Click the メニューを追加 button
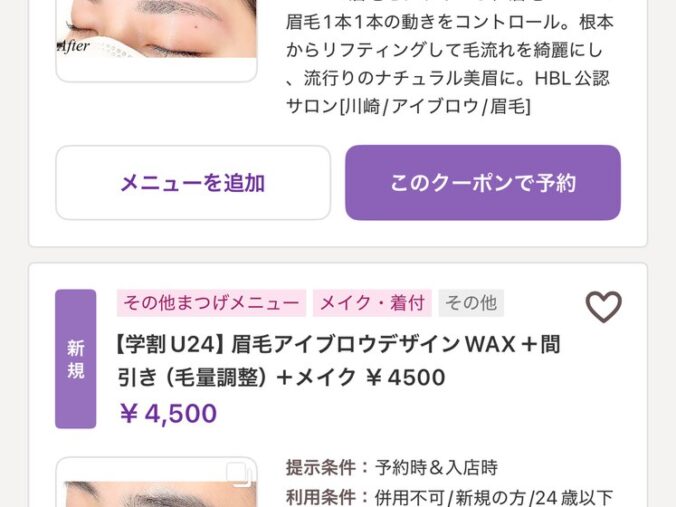 click(193, 183)
